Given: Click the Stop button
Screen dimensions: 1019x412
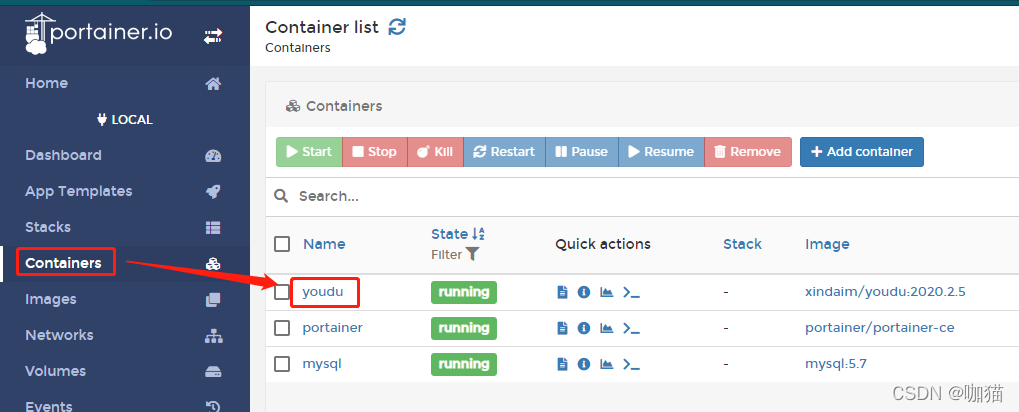Looking at the screenshot, I should pos(375,152).
